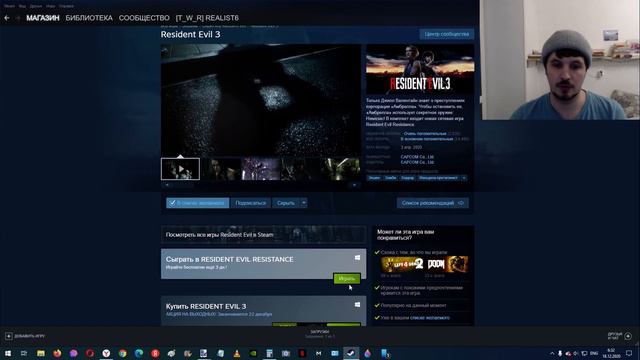Select the second screenshot thumbnail
This screenshot has width=640, height=360.
[220, 169]
